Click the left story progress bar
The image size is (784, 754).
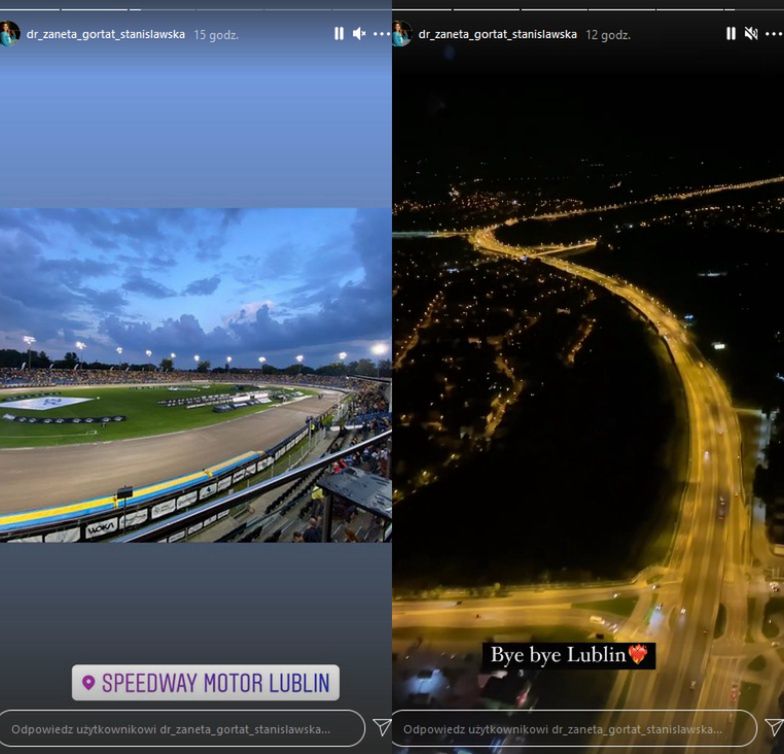196,9
